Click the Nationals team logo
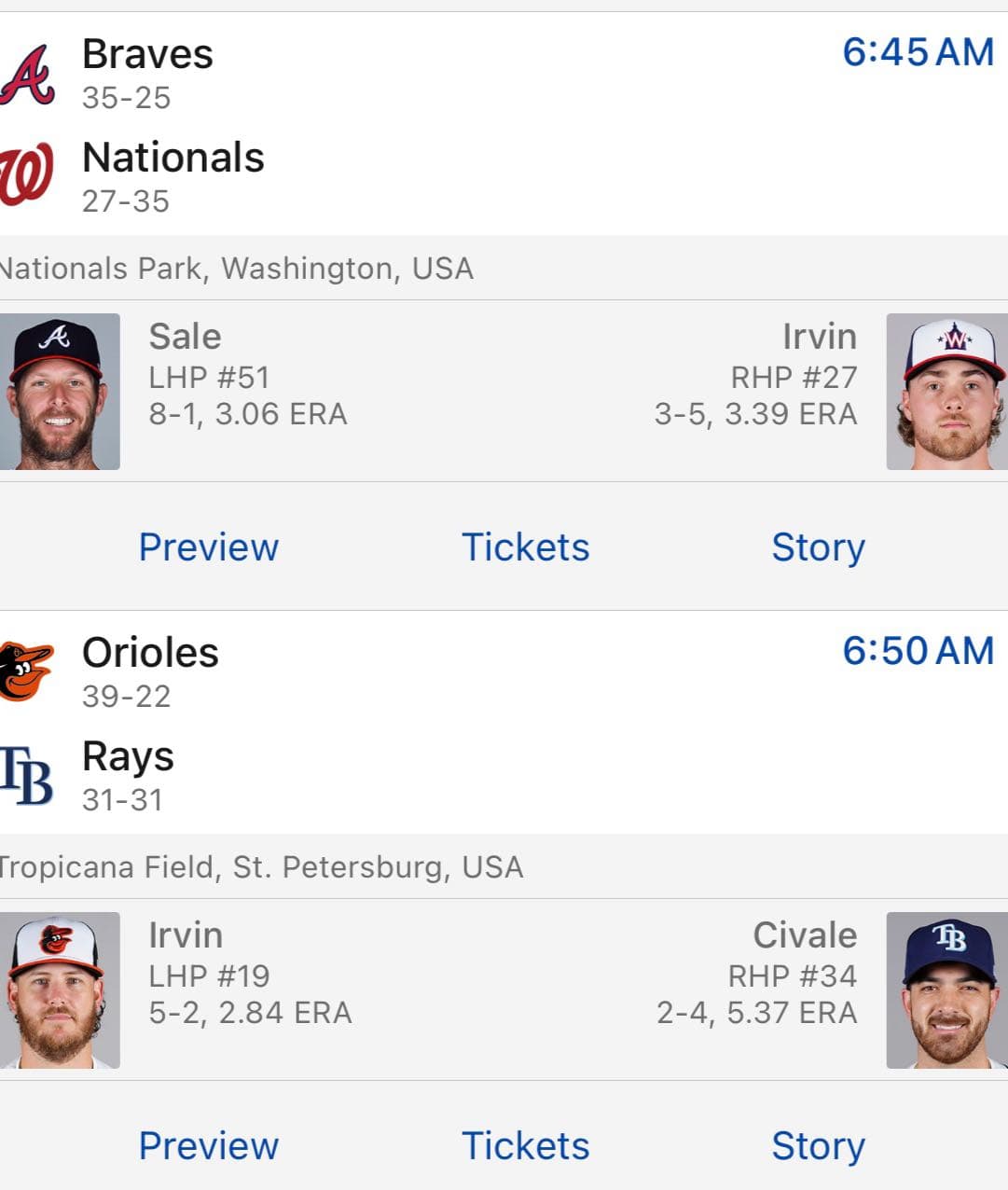Viewport: 1008px width, 1190px height. pyautogui.click(x=26, y=174)
